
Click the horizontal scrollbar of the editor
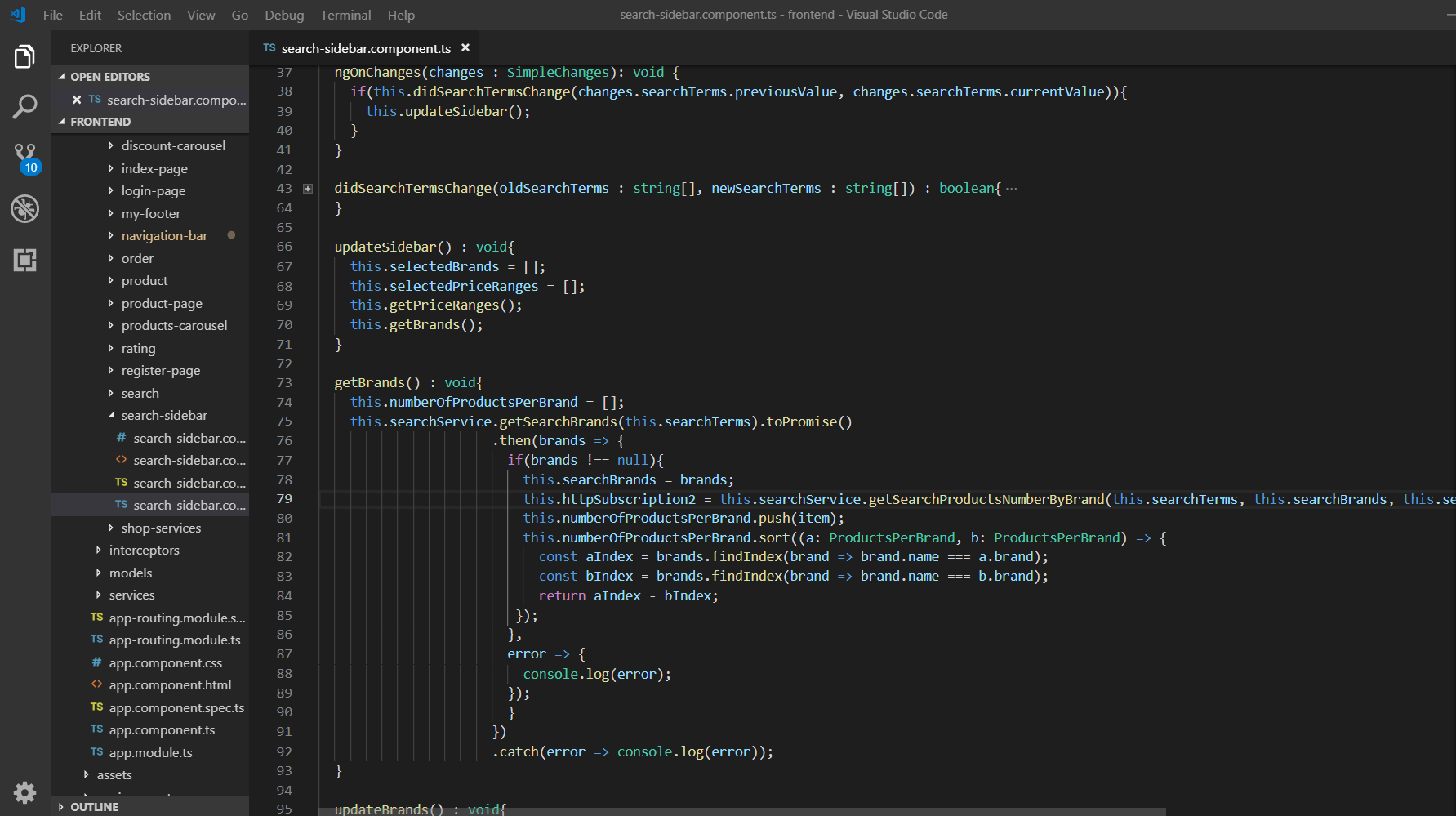(741, 811)
